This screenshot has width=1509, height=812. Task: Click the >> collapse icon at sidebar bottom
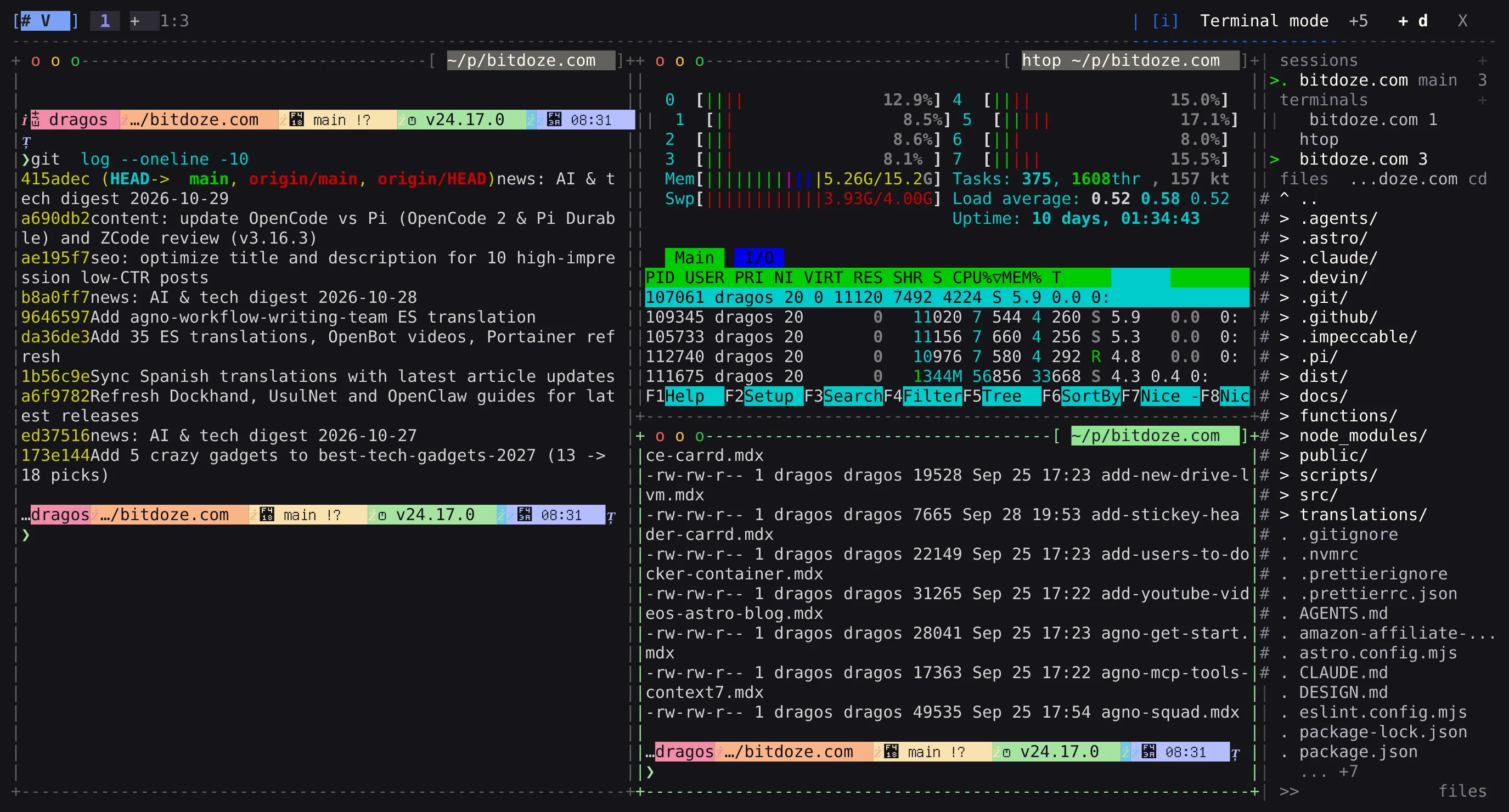point(1289,791)
